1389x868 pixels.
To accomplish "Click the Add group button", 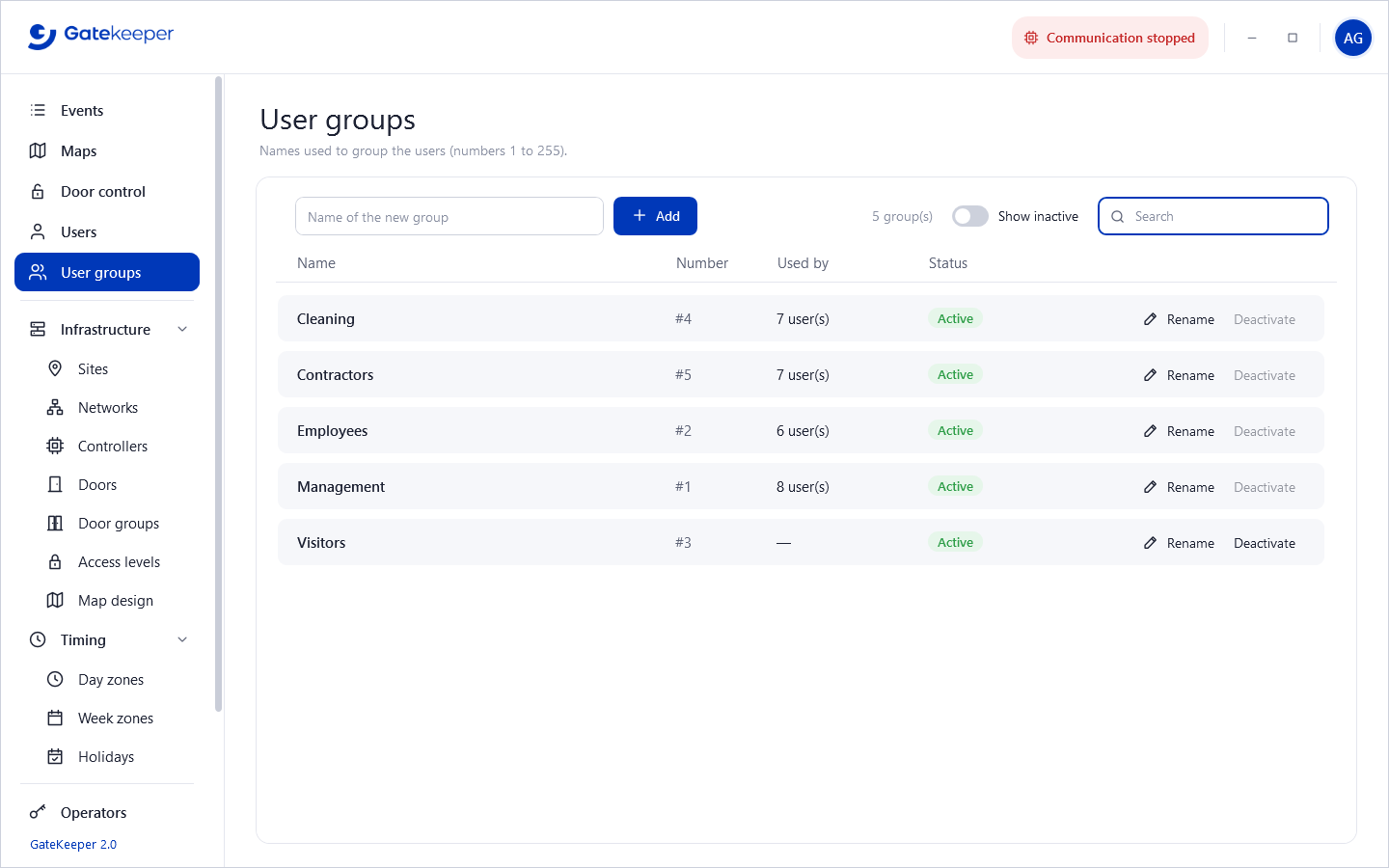I will pyautogui.click(x=655, y=216).
